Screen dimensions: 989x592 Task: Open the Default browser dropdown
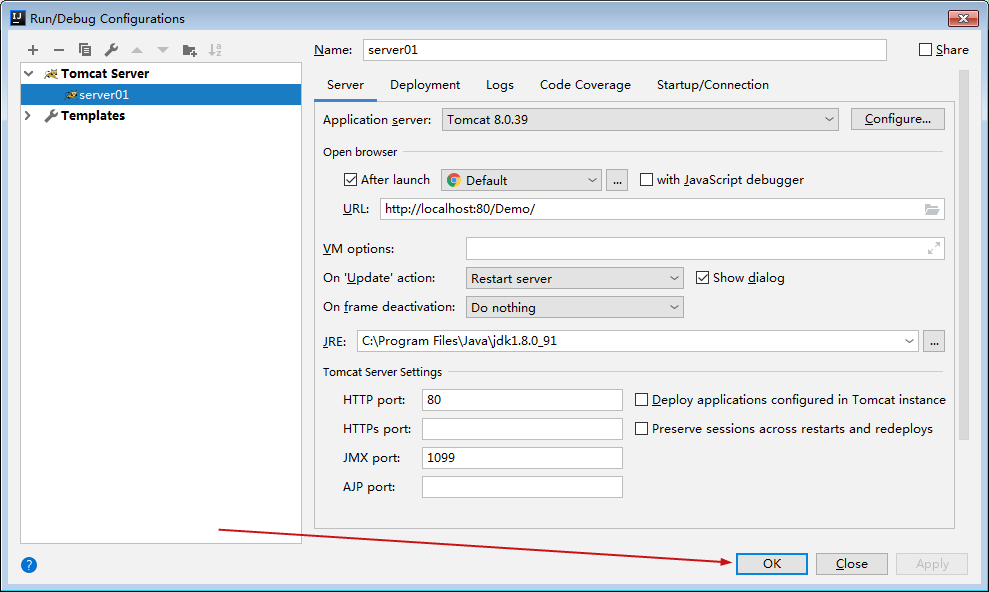click(x=521, y=180)
